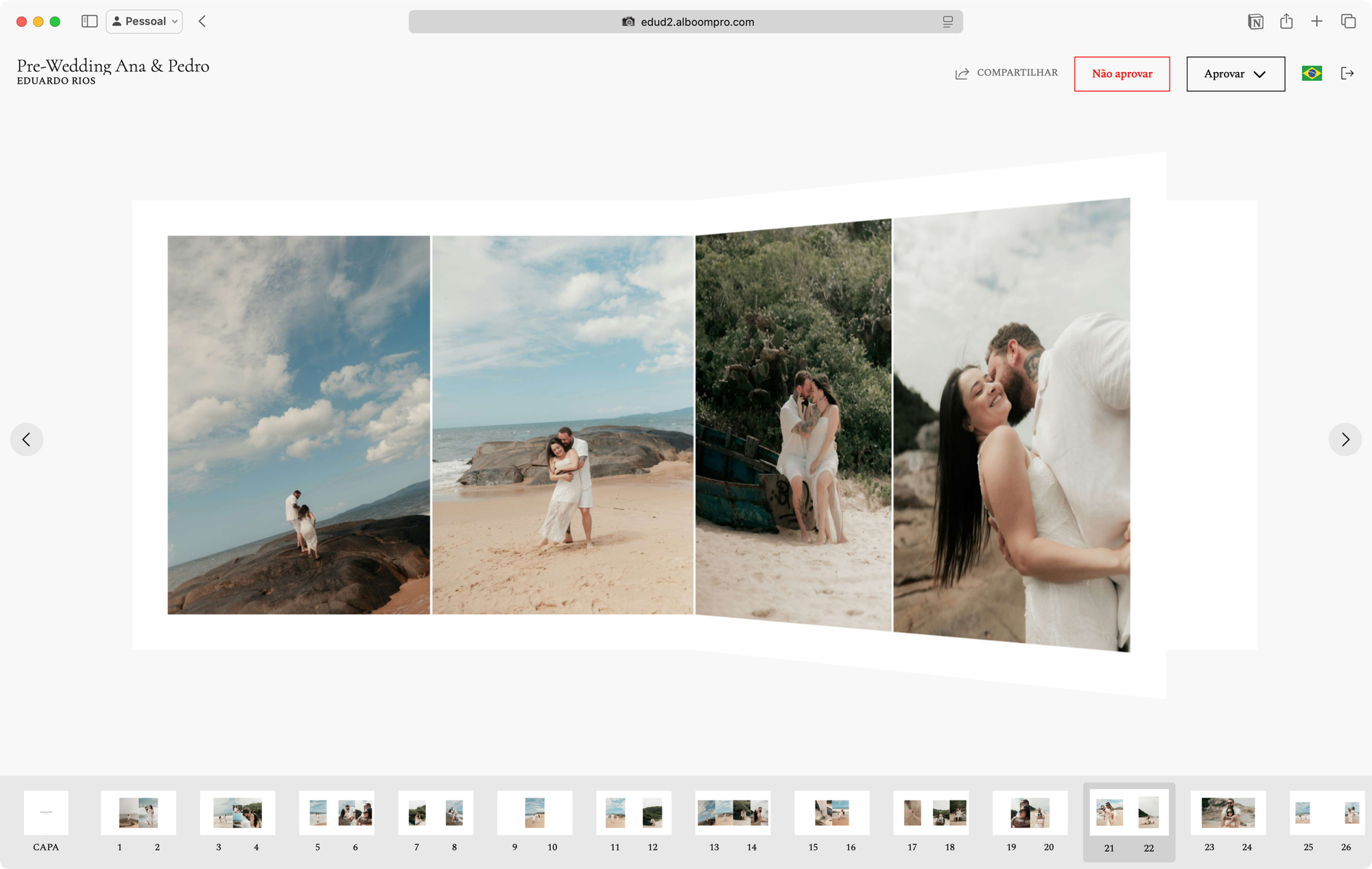Open the Pessoal profile dropdown
1372x869 pixels.
point(145,21)
